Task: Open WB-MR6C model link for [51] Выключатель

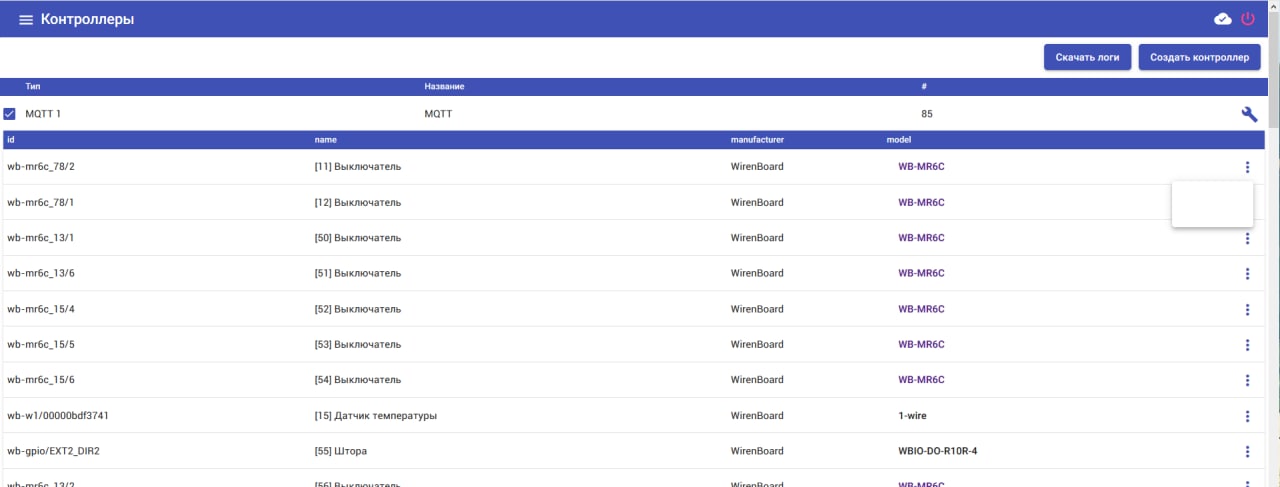Action: 921,273
